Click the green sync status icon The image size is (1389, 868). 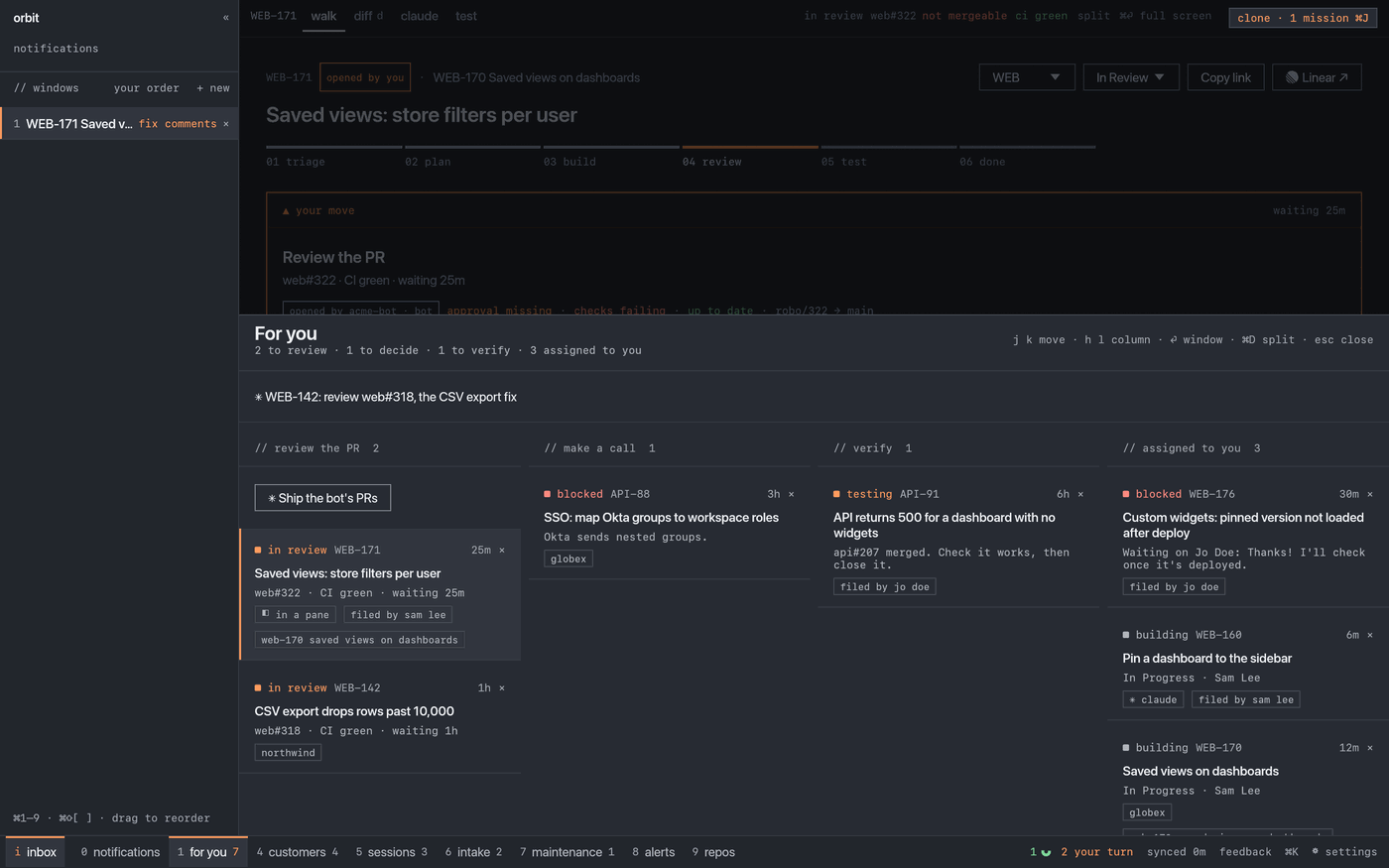pos(1046,852)
